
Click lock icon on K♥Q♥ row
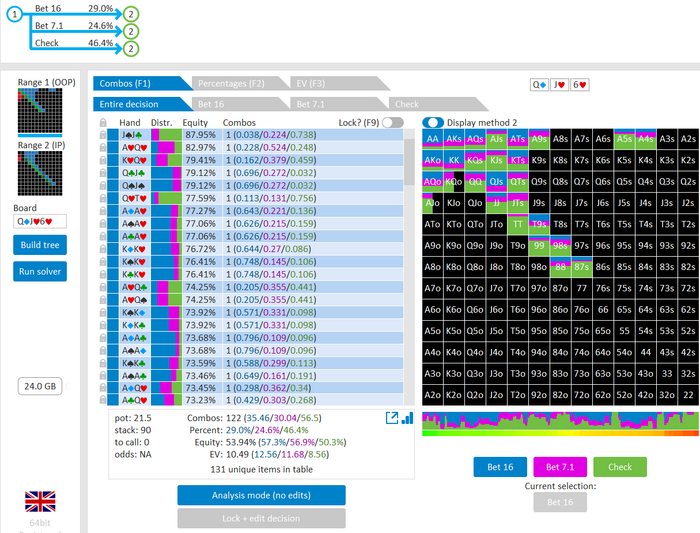coord(103,160)
